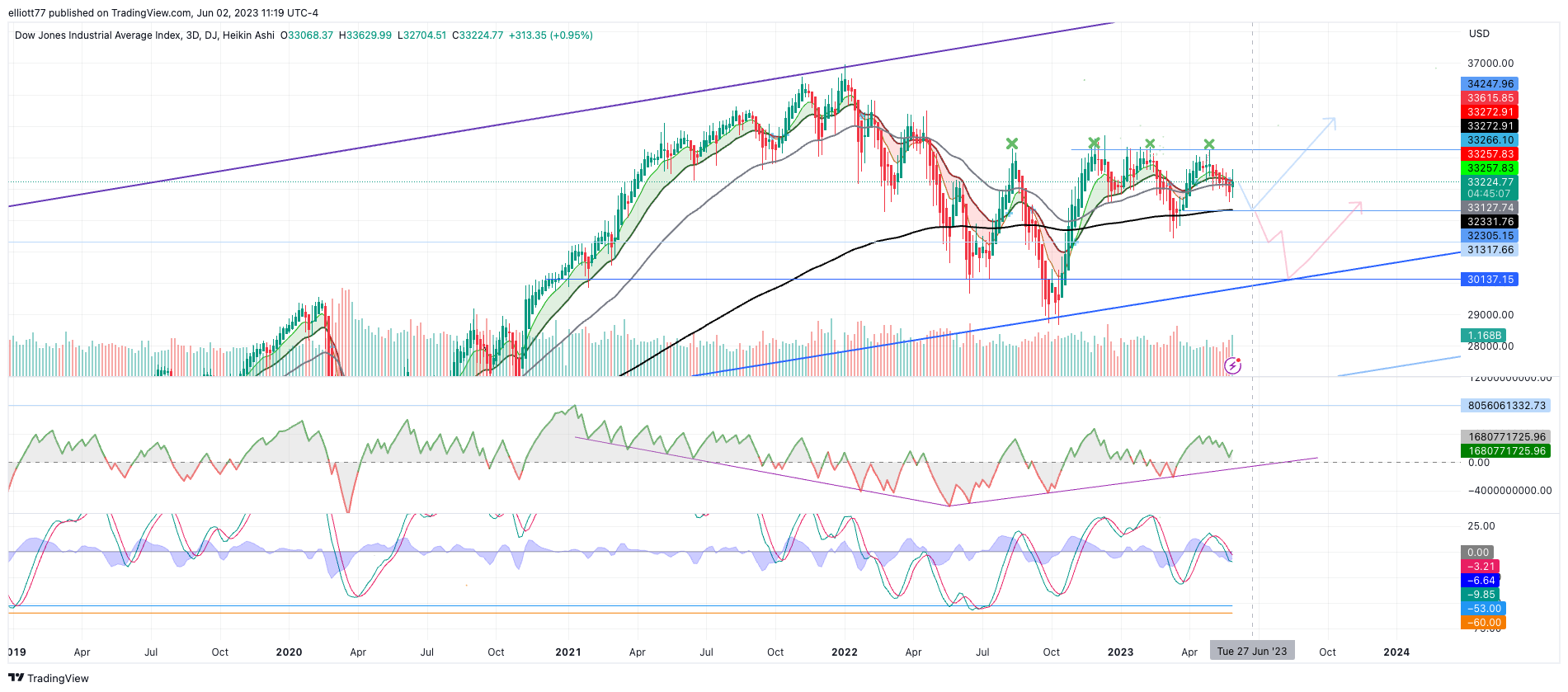Screen dimensions: 1568x692
Task: Click the red 33272.91 price label
Action: [1490, 112]
